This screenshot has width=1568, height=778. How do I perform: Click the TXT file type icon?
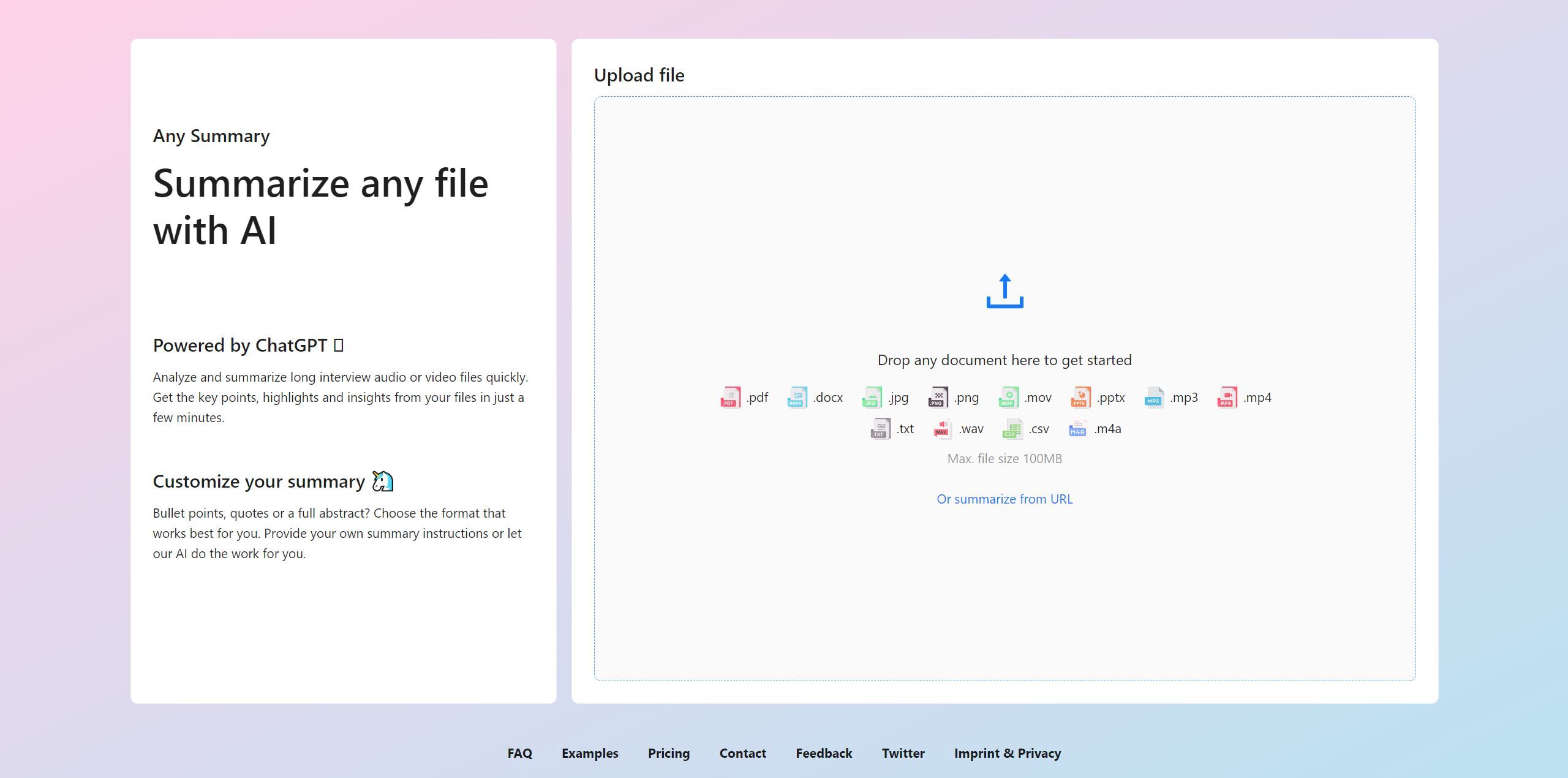[x=880, y=429]
